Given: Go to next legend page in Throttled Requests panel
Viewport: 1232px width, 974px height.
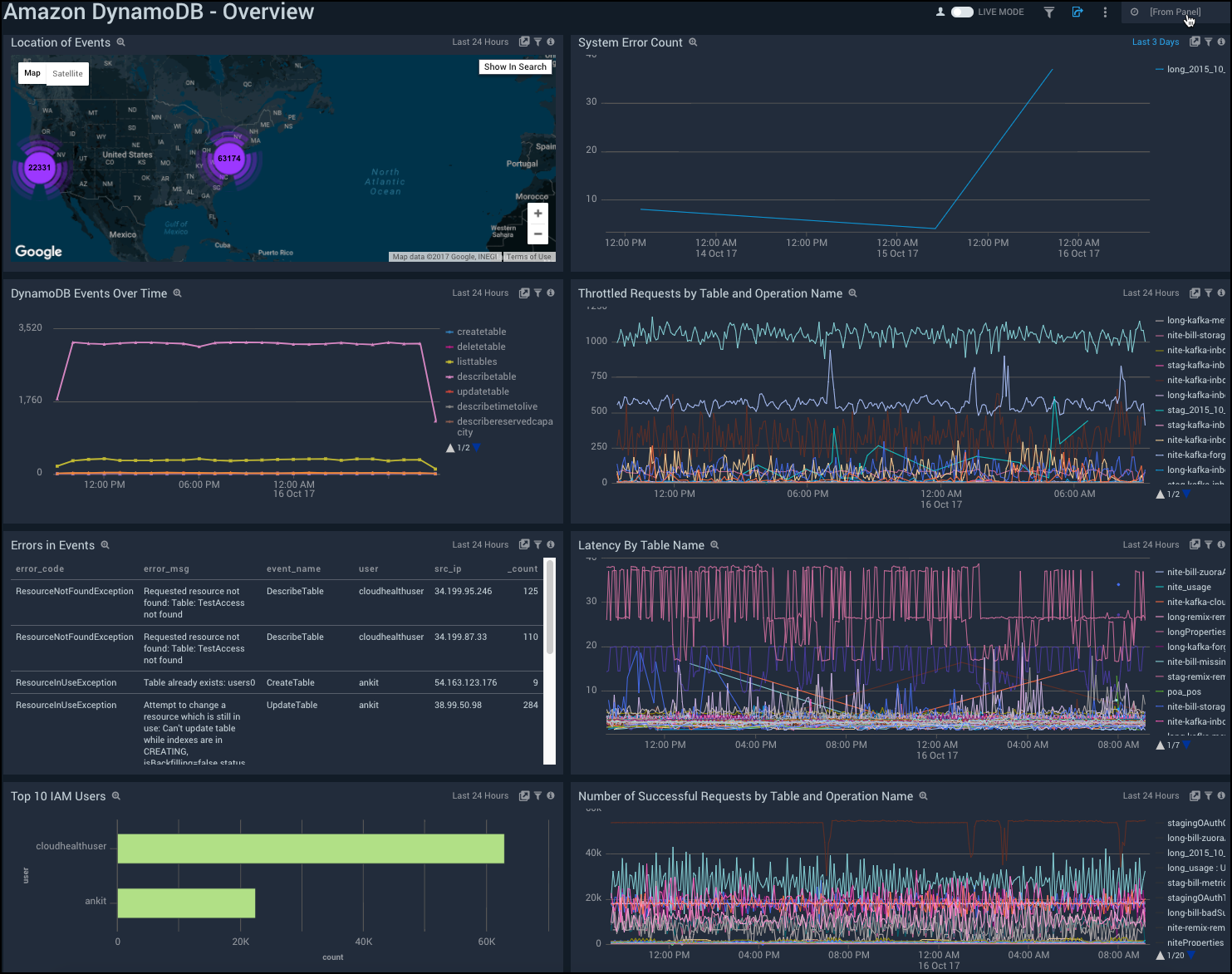Looking at the screenshot, I should pyautogui.click(x=1186, y=494).
